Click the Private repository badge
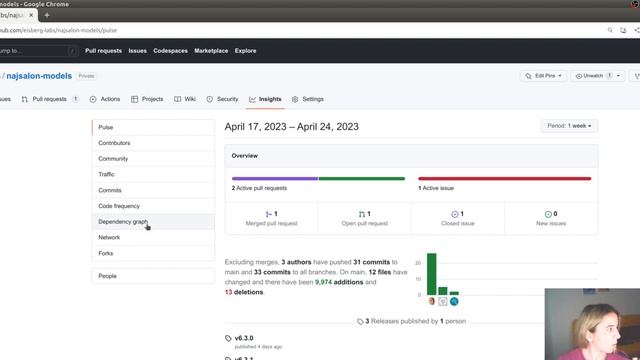 86,76
